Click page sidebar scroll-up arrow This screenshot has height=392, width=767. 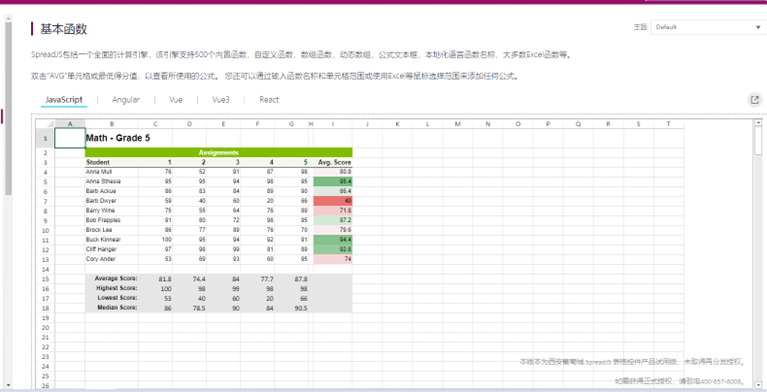pos(8,18)
